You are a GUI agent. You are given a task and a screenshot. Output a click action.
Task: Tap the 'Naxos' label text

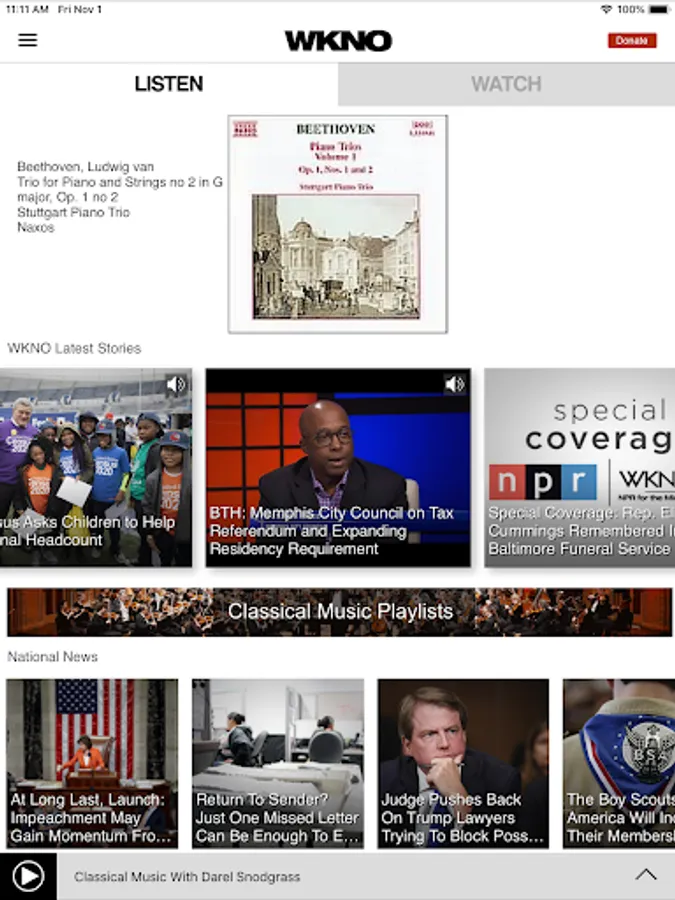point(36,227)
